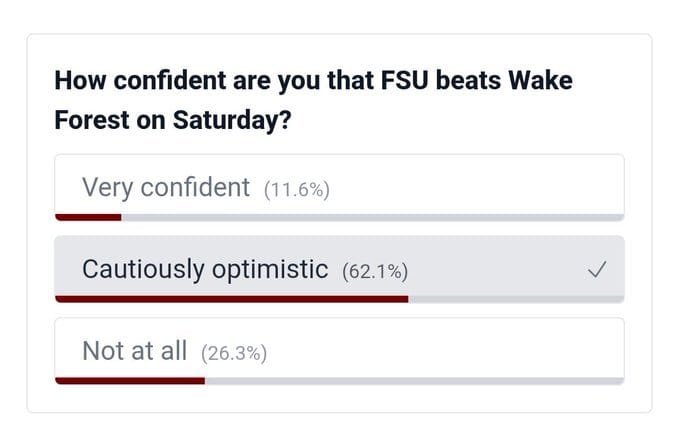This screenshot has height=446, width=679.
Task: Click the poll question heading text
Action: [x=313, y=99]
